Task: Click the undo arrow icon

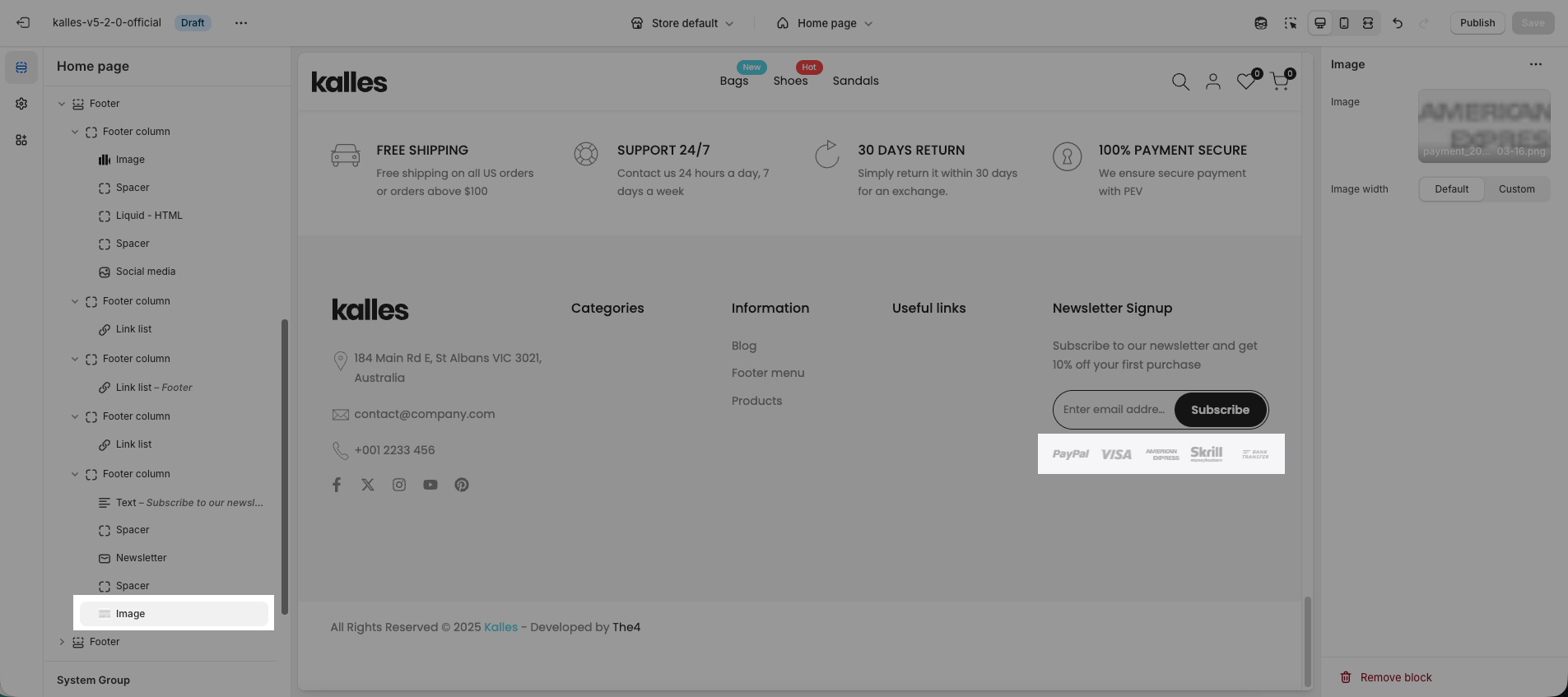Action: point(1398,23)
